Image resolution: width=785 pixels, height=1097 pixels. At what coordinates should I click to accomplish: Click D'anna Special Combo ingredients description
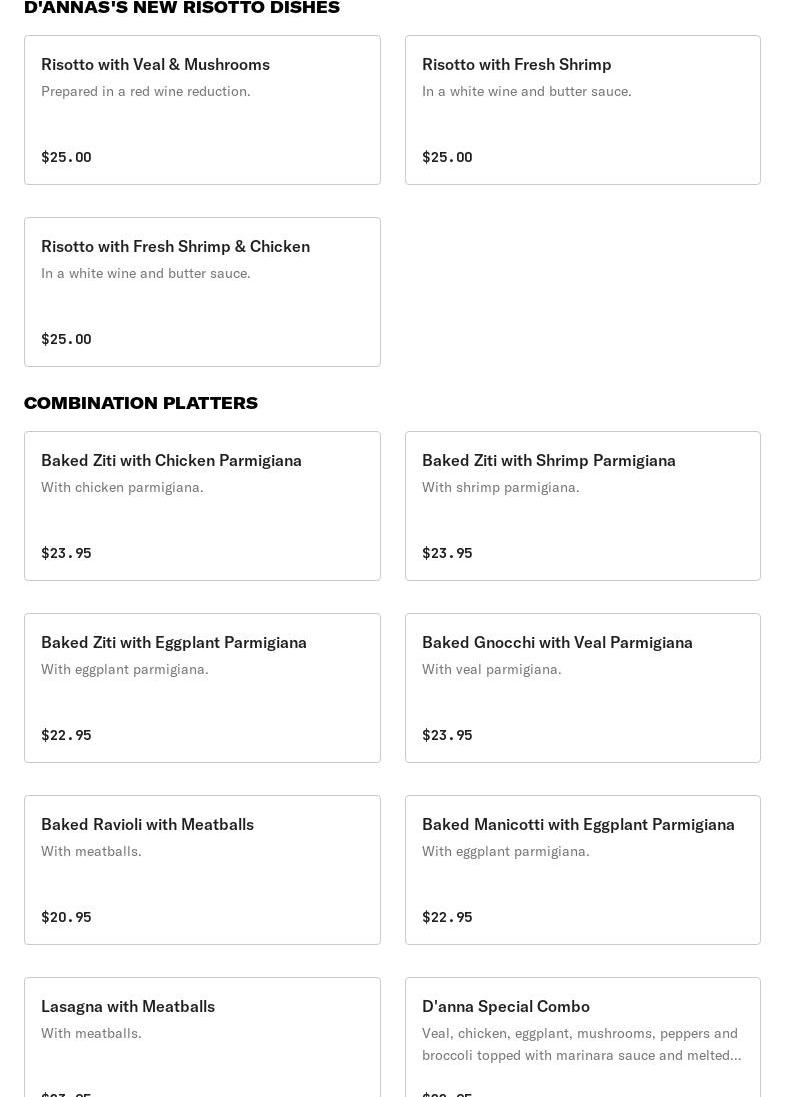pos(581,1044)
